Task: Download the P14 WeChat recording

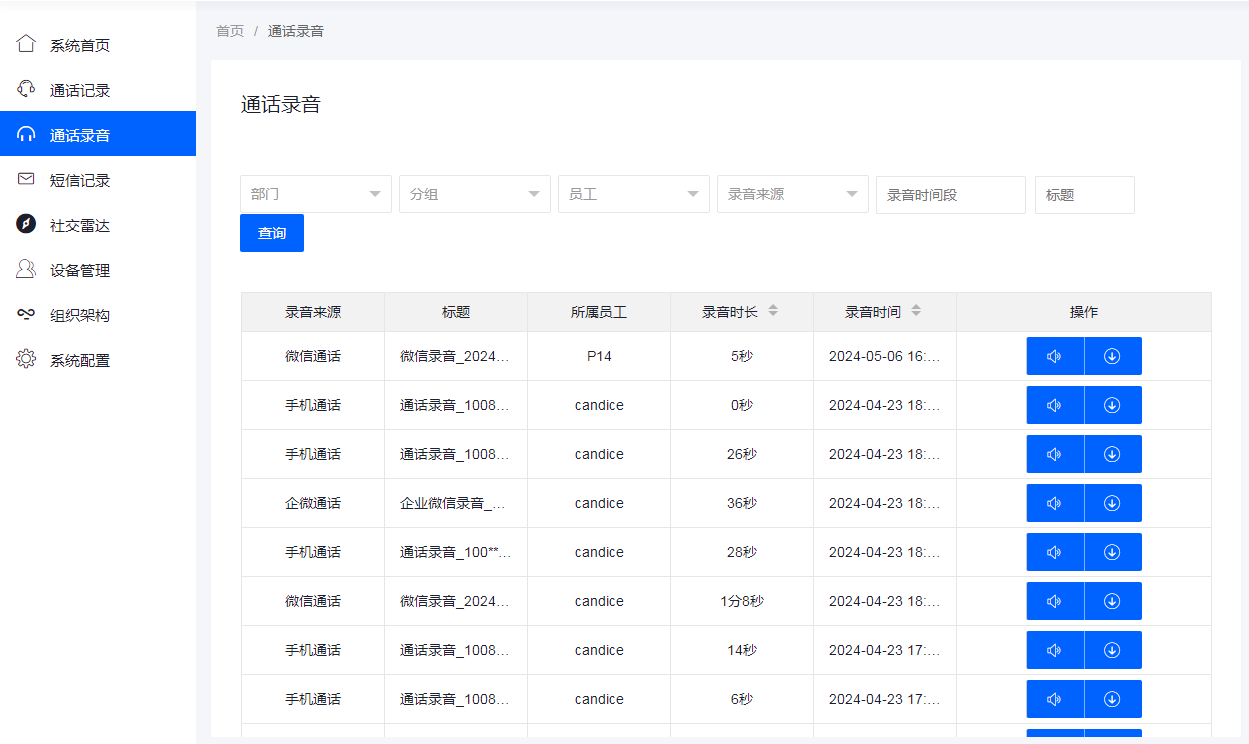Action: pyautogui.click(x=1112, y=356)
